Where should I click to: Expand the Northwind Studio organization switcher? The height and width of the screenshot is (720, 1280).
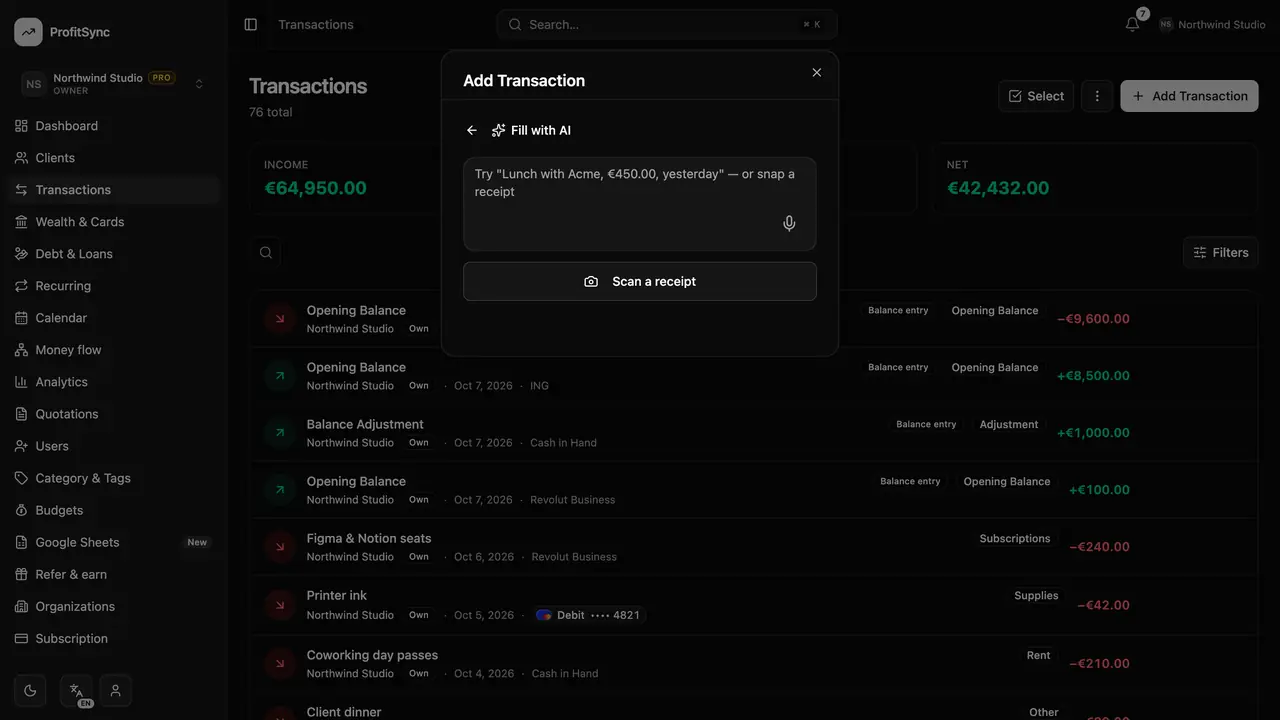pos(113,84)
